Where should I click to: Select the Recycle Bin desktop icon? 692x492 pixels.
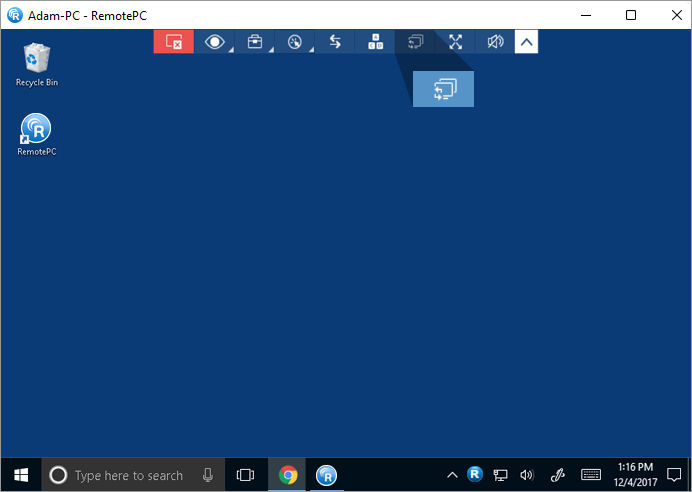pos(37,62)
